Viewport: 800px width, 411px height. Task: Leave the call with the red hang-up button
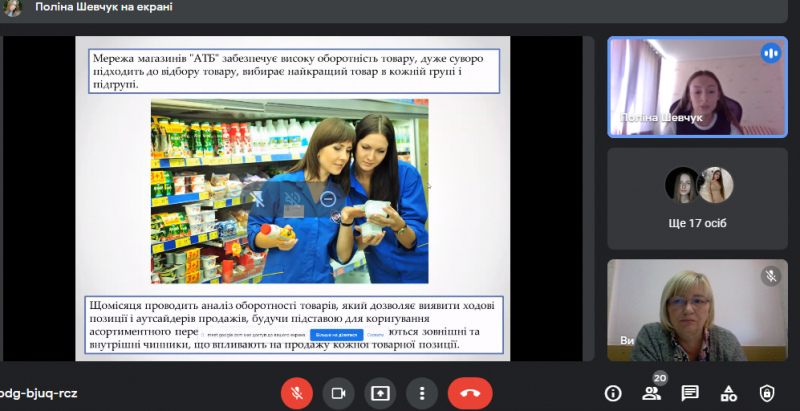click(x=470, y=394)
